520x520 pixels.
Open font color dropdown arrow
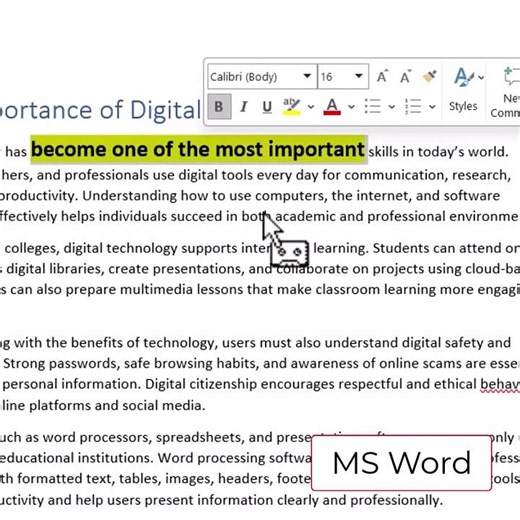point(351,107)
